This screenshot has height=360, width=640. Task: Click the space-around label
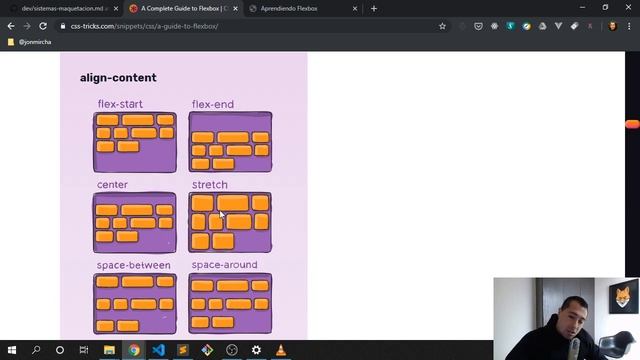coord(224,265)
